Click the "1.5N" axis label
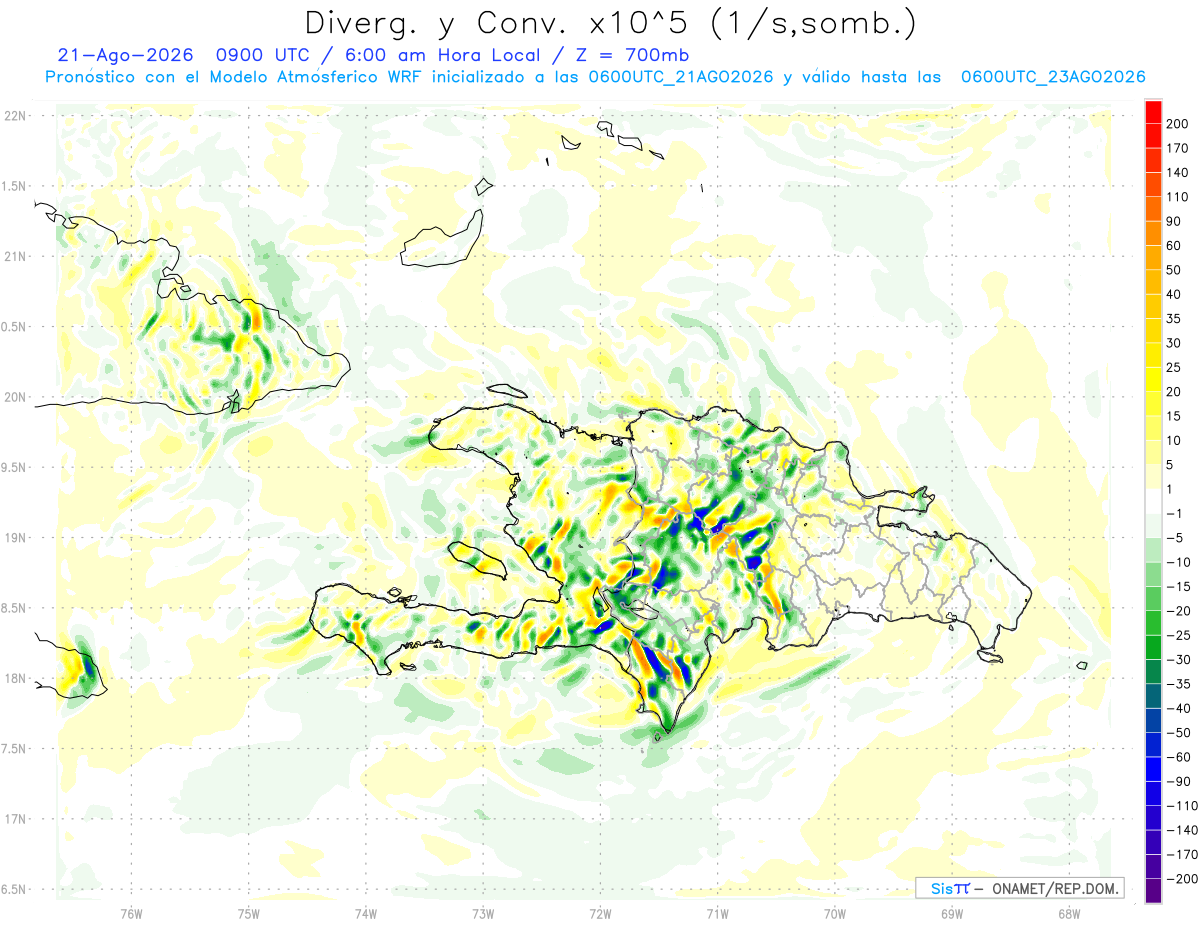 (15, 186)
